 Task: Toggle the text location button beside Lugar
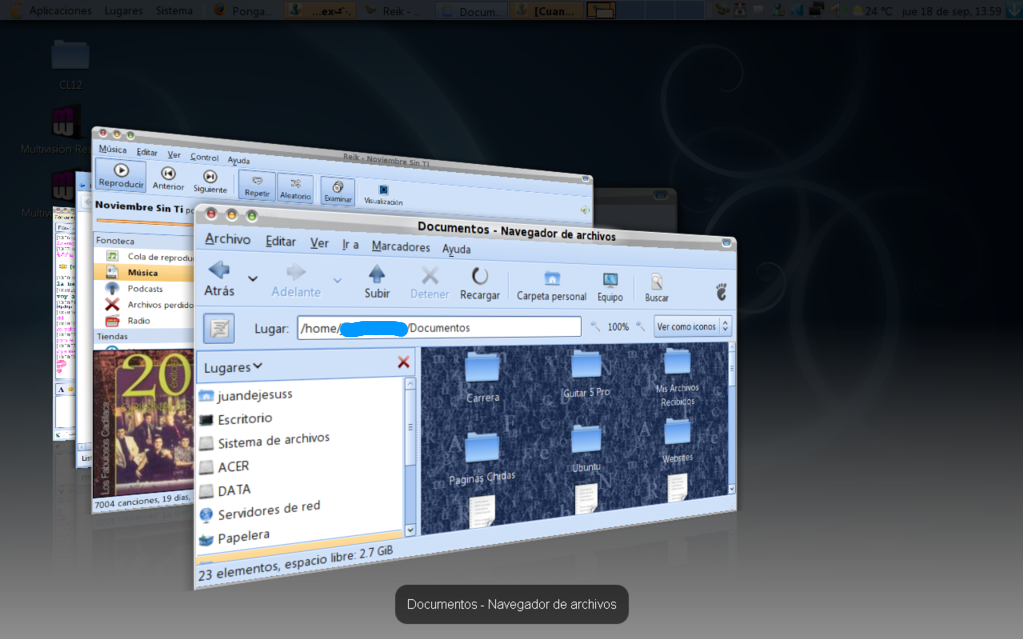[x=219, y=328]
